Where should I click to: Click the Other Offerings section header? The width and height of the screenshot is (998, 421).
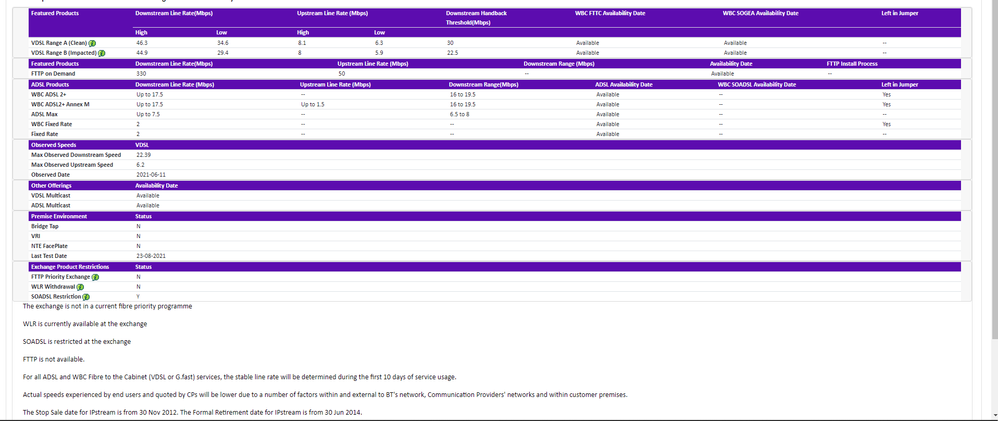point(53,185)
